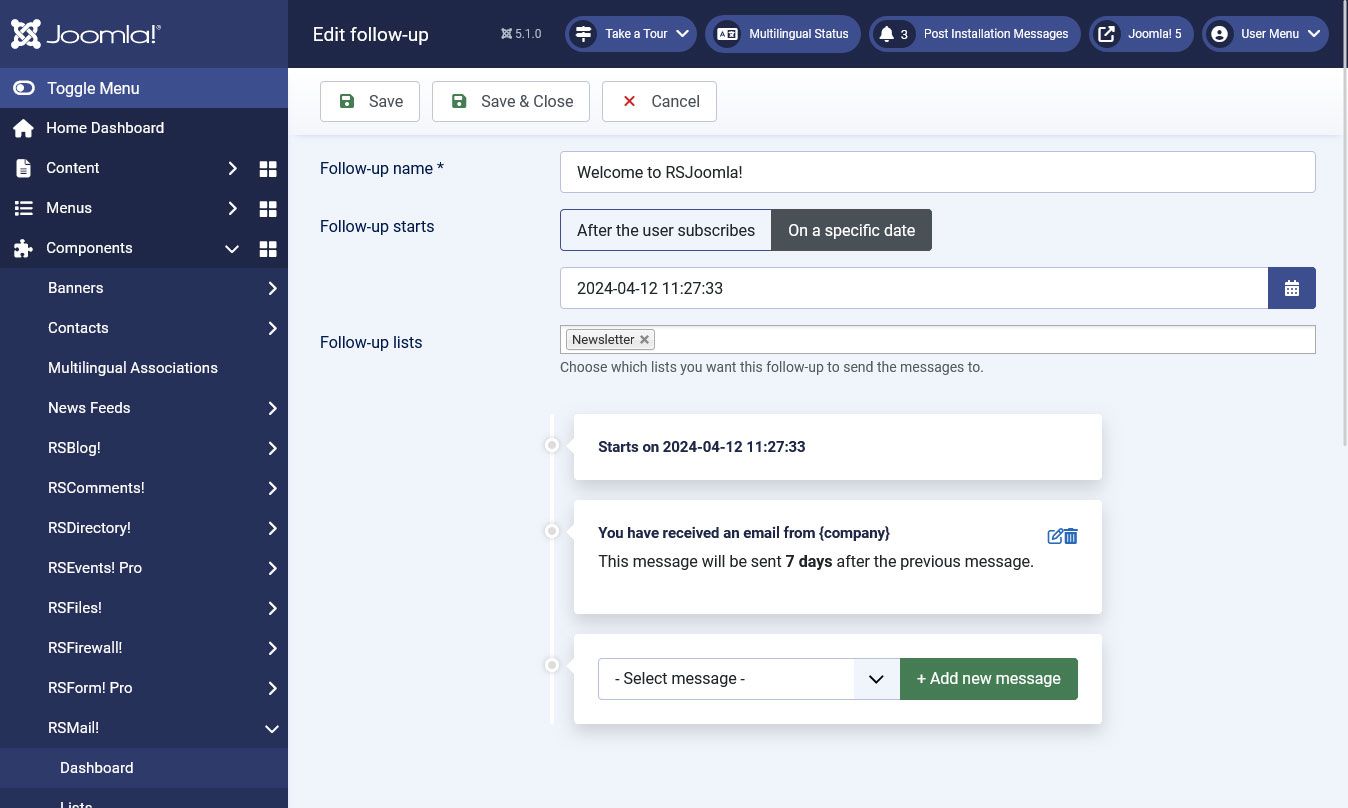Image resolution: width=1348 pixels, height=808 pixels.
Task: Expand the Menus submenu arrow
Action: pyautogui.click(x=232, y=208)
